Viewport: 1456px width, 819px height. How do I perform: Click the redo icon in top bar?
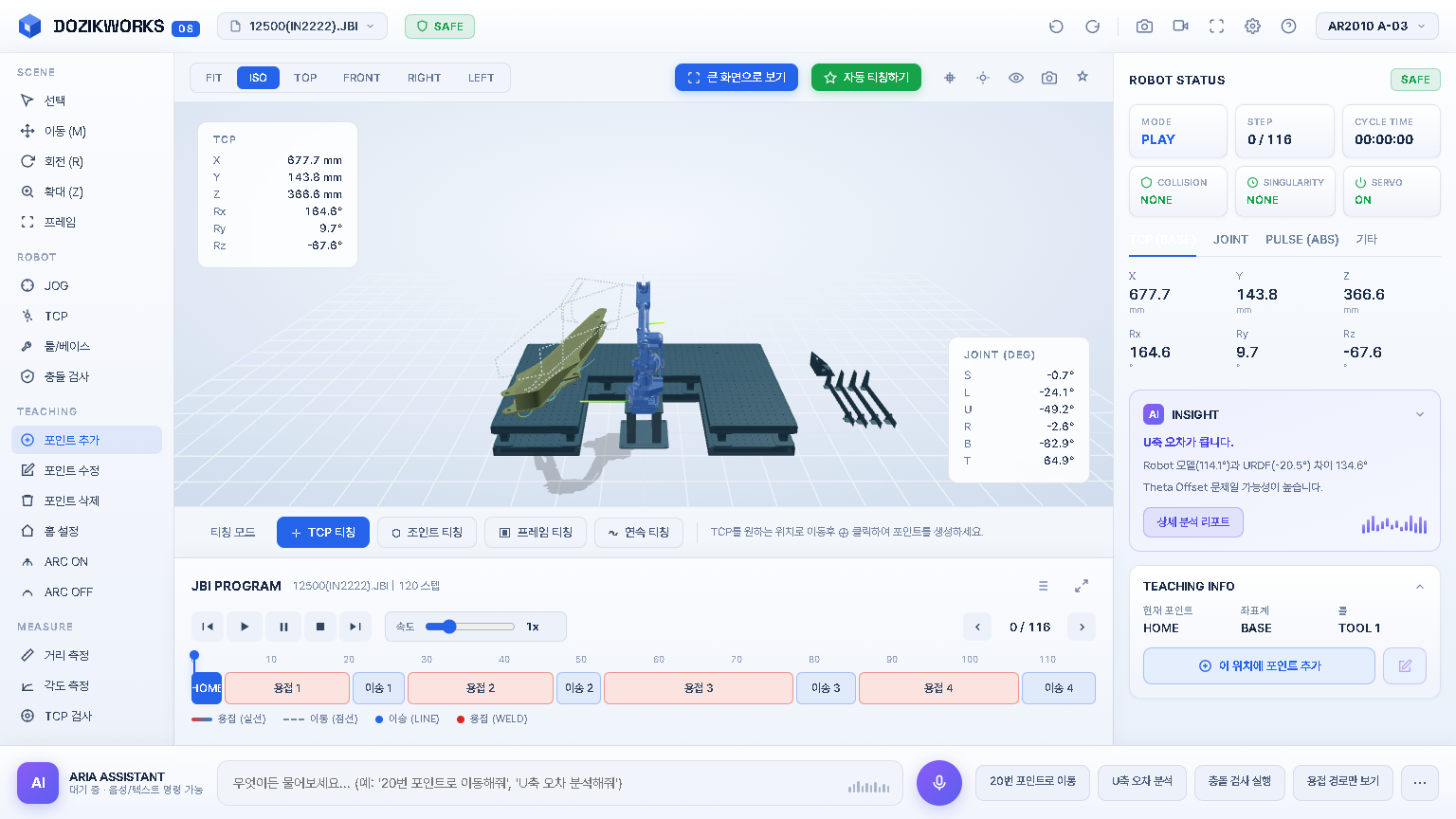point(1092,27)
